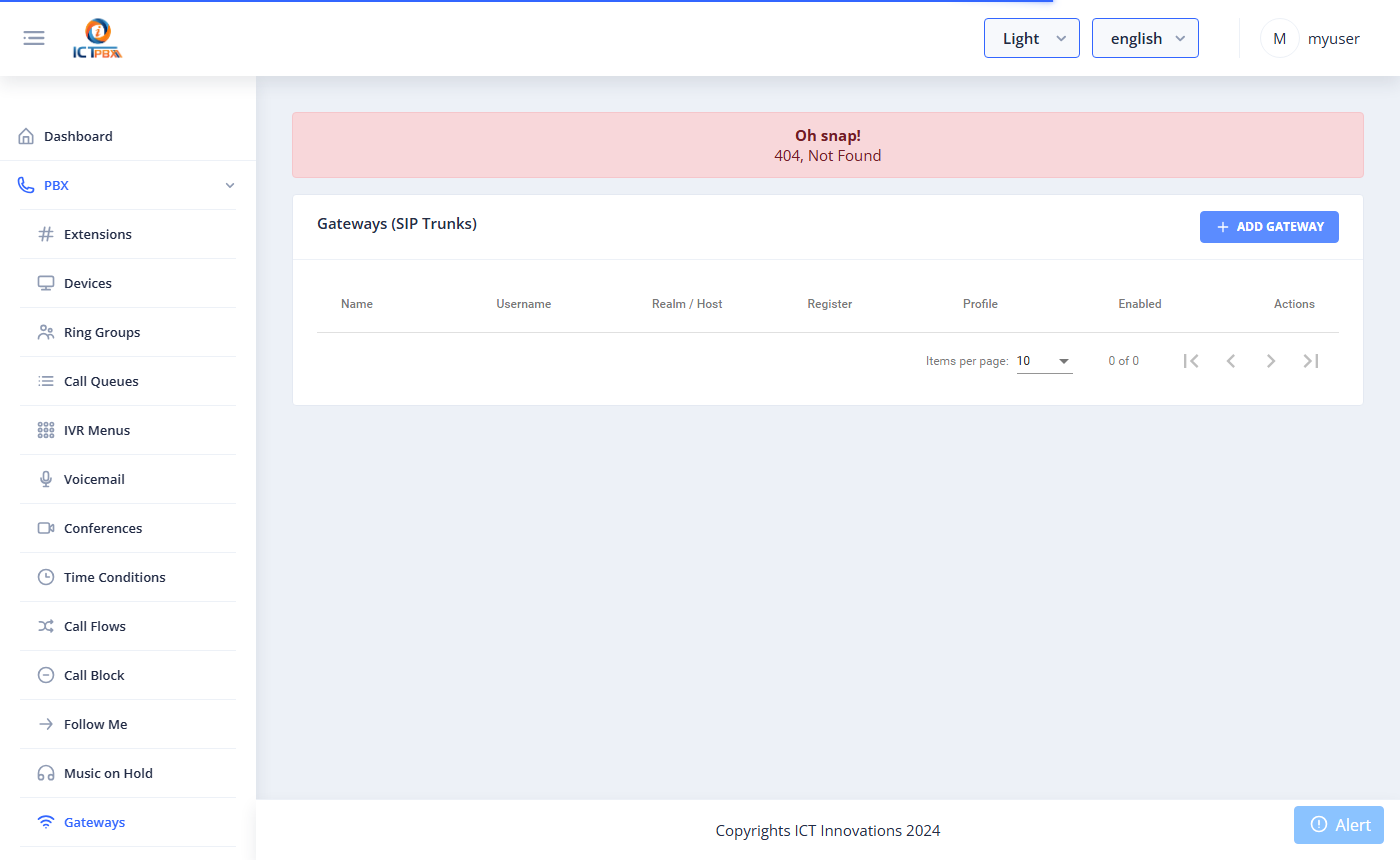1400x860 pixels.
Task: Click the Oh snap! alert title
Action: pyautogui.click(x=828, y=136)
